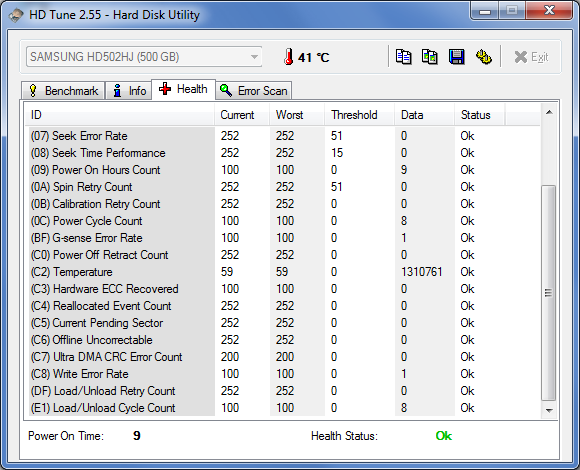The image size is (580, 470).
Task: Click the 1310761 temperature data value
Action: (x=422, y=272)
